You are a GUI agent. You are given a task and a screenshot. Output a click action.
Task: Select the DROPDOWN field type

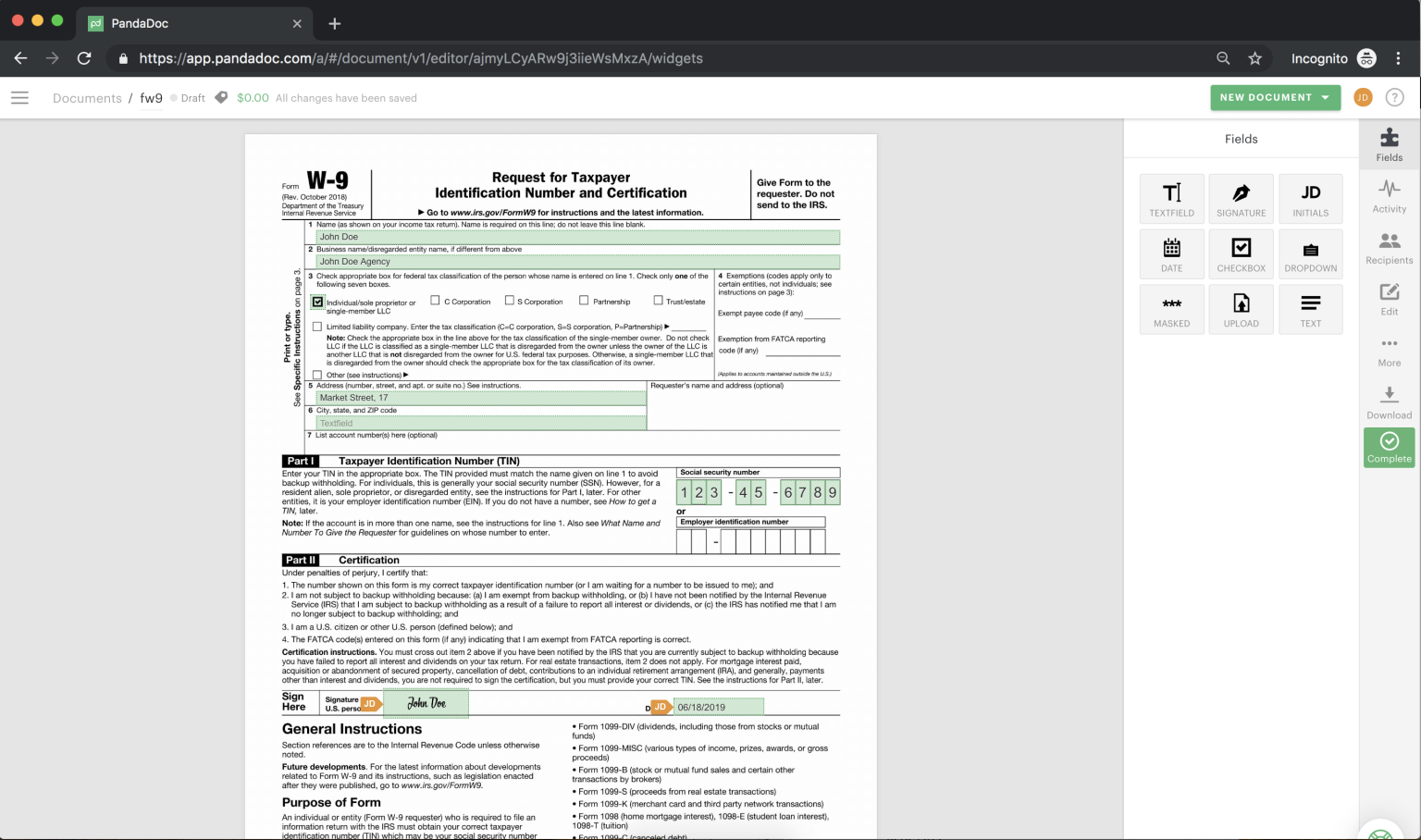tap(1310, 253)
